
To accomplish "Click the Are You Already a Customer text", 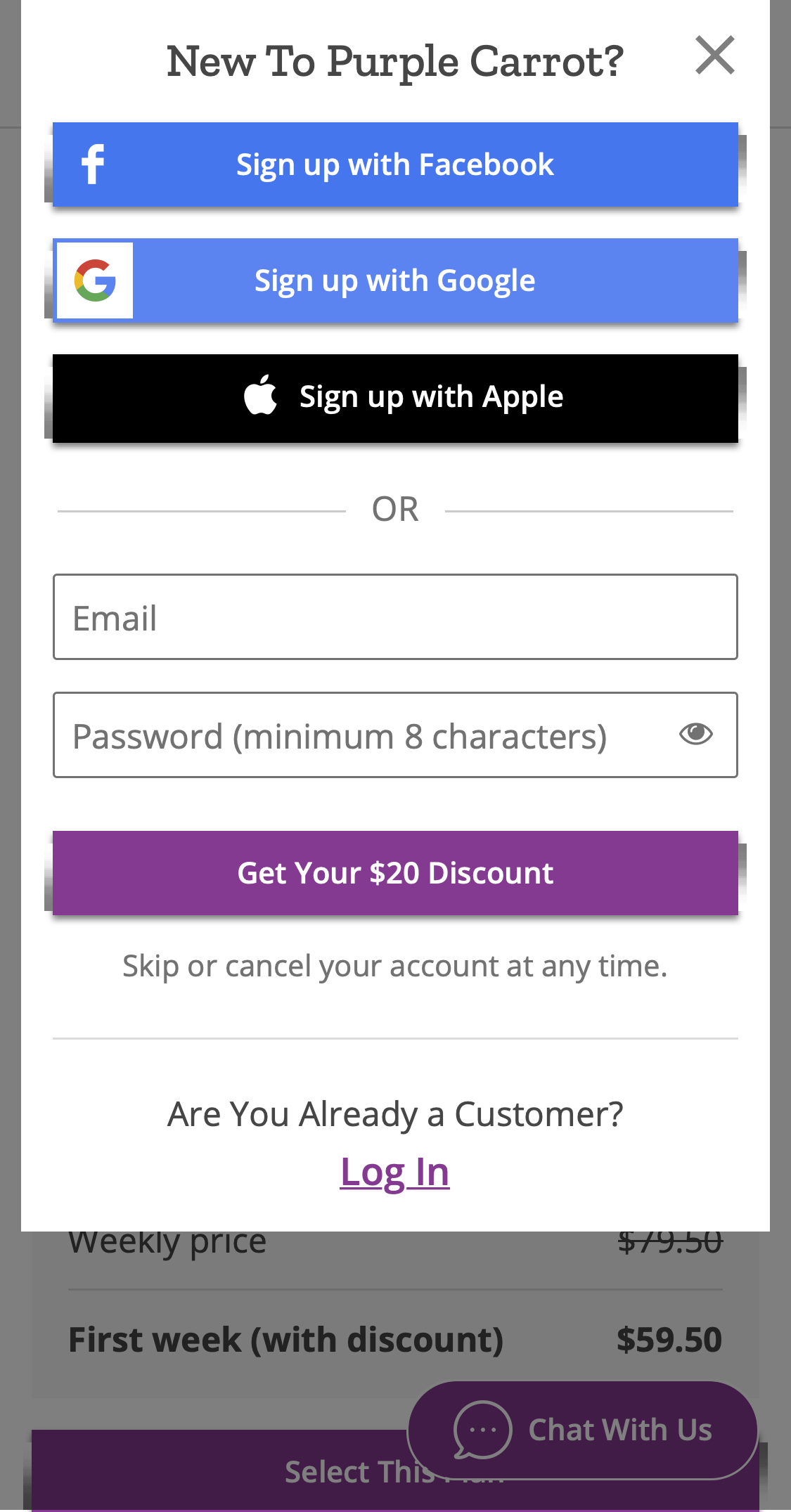I will click(x=395, y=1113).
